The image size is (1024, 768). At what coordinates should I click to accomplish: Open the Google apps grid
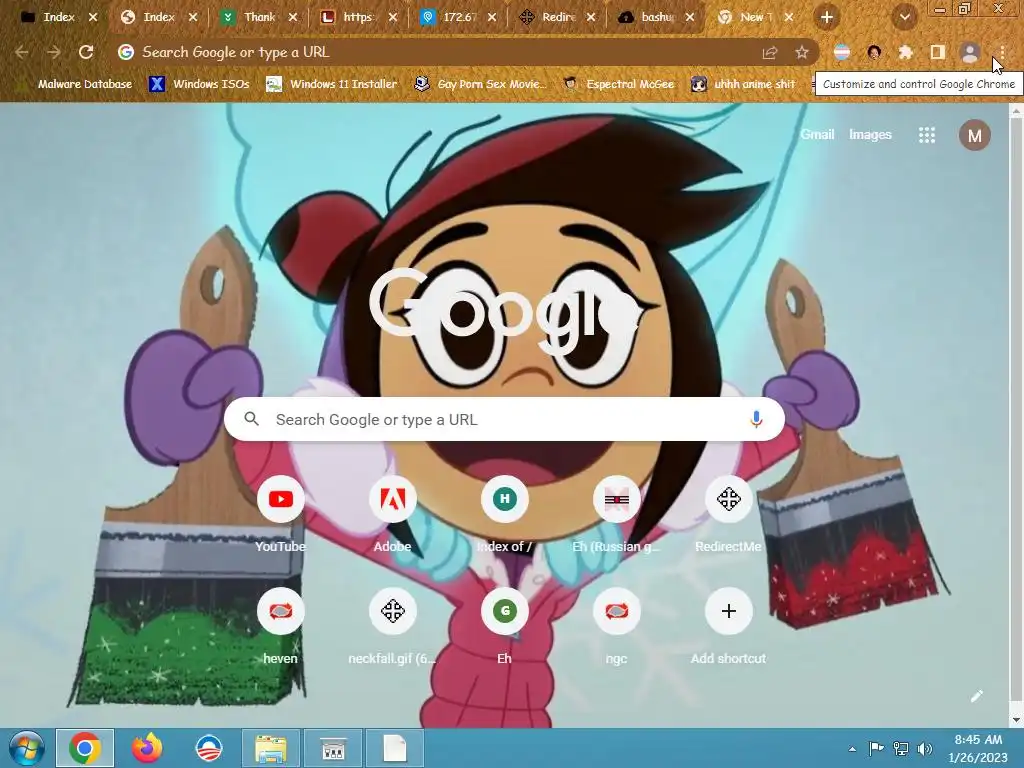click(927, 135)
